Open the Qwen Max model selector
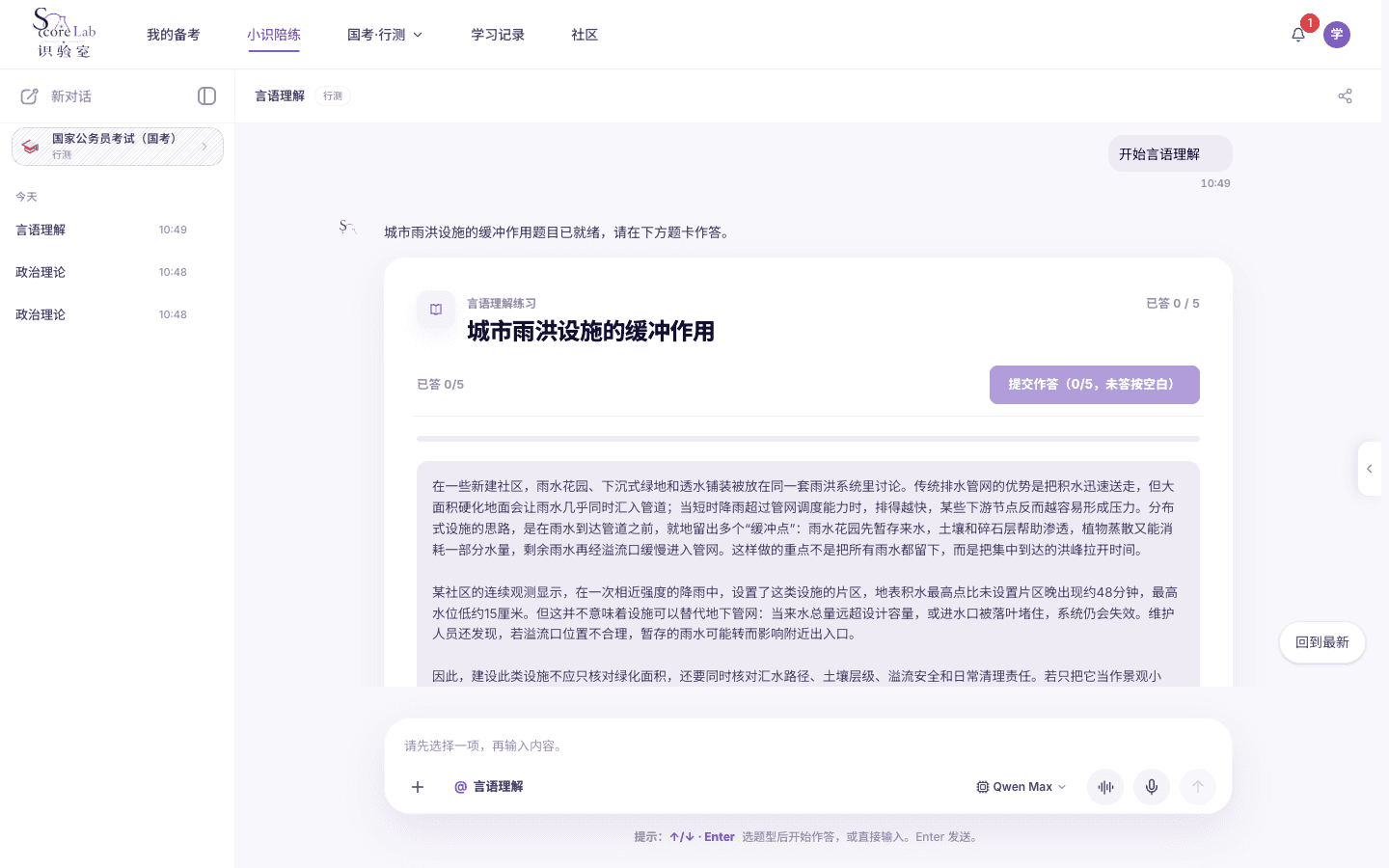The width and height of the screenshot is (1389, 868). point(1021,787)
